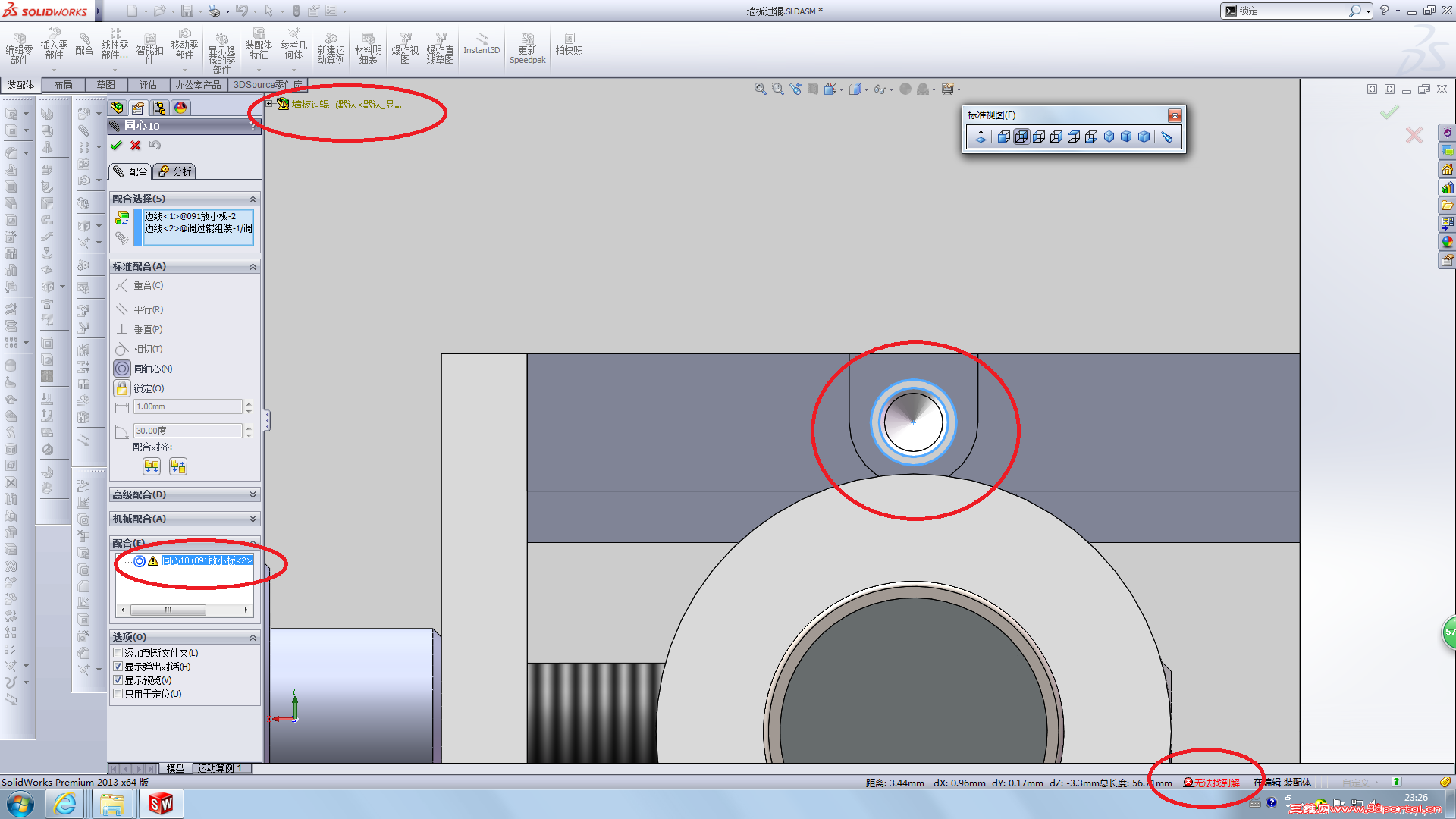
Task: Expand the 高级配合(D) section
Action: (x=253, y=494)
